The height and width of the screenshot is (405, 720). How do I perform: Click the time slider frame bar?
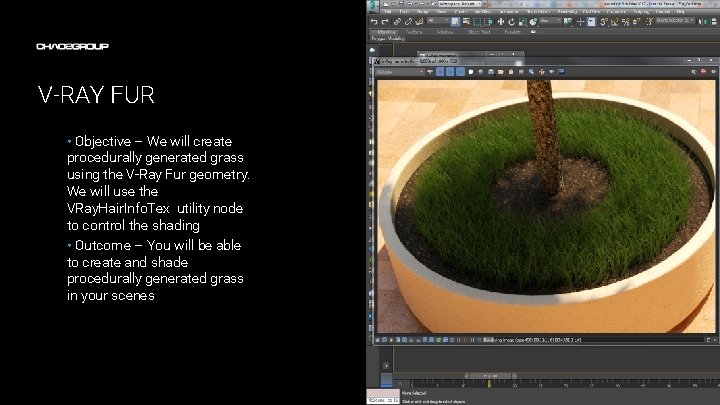tap(490, 376)
